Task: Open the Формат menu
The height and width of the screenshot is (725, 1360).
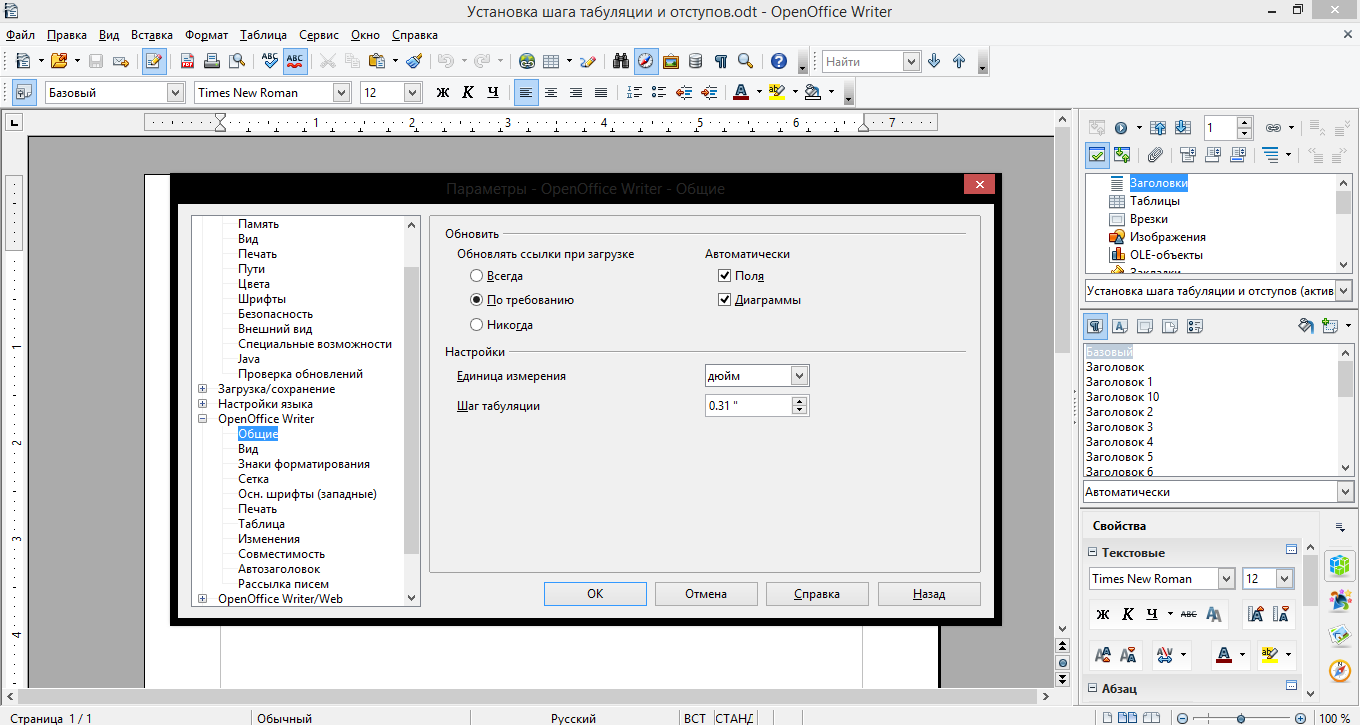Action: [x=206, y=34]
